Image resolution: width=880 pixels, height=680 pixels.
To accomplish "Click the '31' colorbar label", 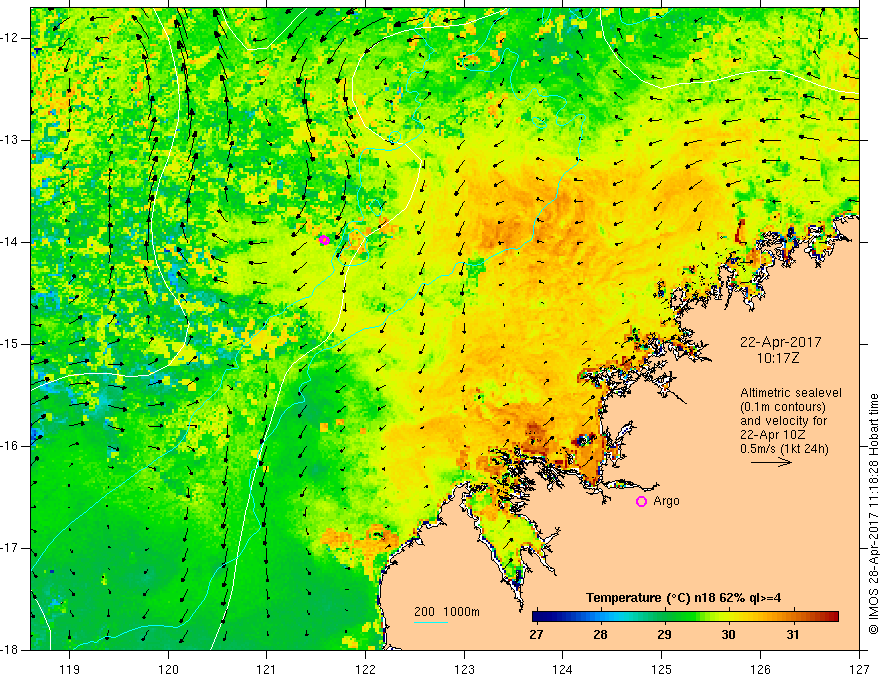I will click(x=792, y=635).
